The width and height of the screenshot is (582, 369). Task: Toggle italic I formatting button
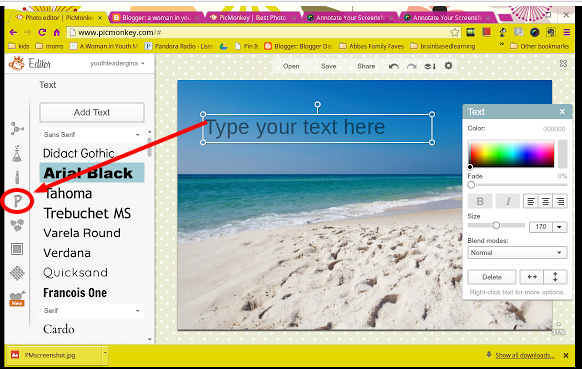[x=508, y=201]
